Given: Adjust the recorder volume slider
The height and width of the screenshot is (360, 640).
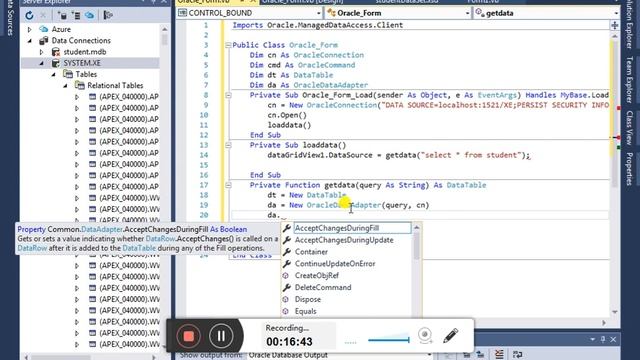Looking at the screenshot, I should pyautogui.click(x=388, y=339).
